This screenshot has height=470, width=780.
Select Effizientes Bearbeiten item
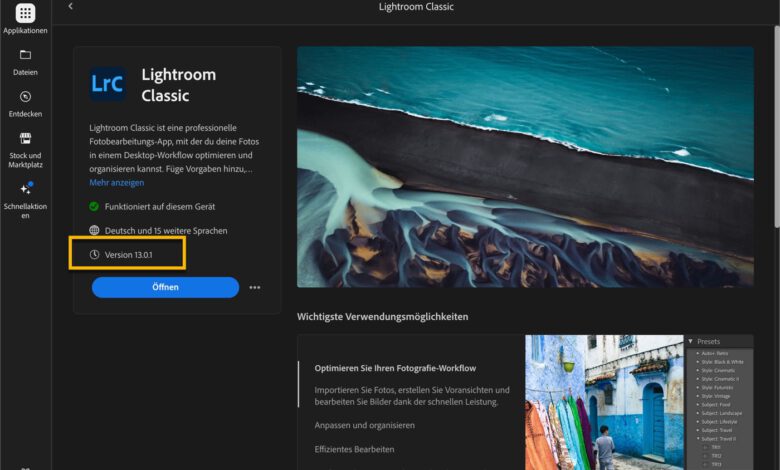354,449
